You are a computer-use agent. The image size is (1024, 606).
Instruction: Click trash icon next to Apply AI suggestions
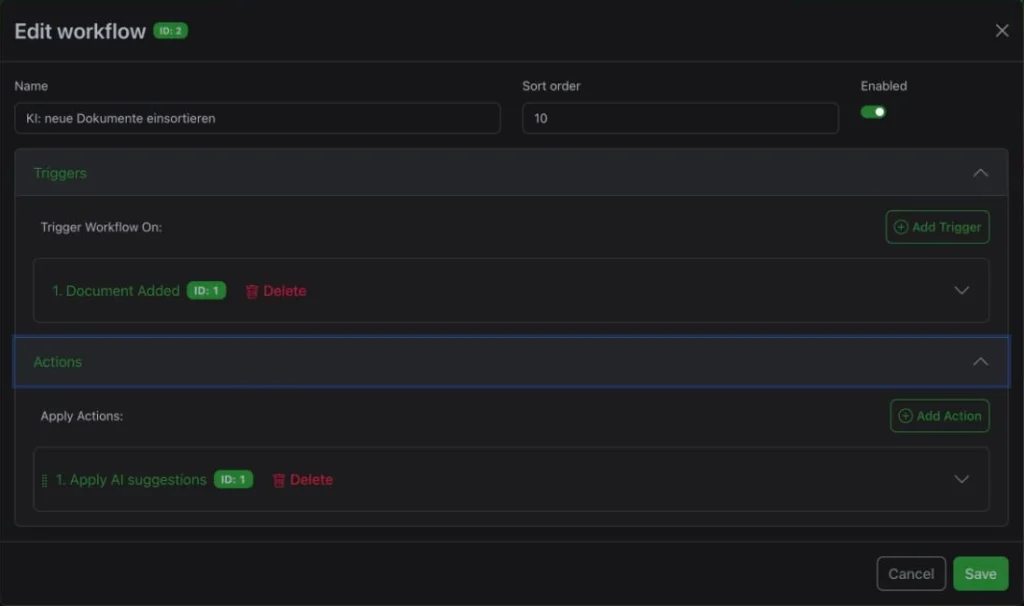pos(278,480)
